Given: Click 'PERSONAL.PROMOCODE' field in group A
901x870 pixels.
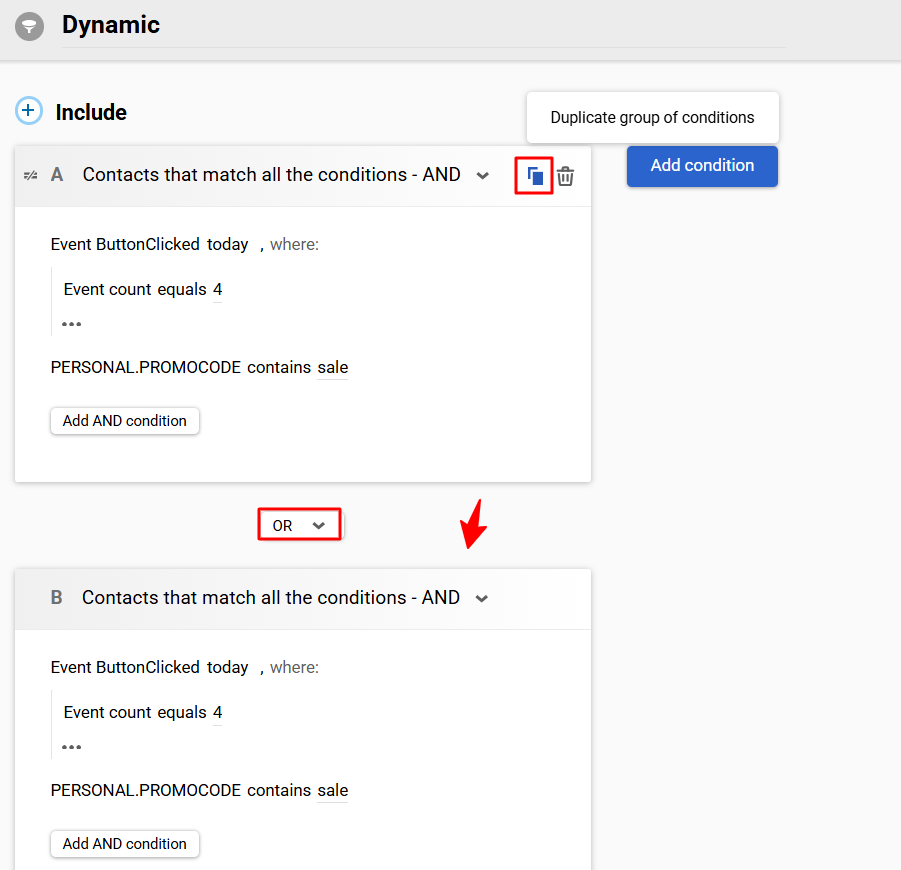Looking at the screenshot, I should pyautogui.click(x=146, y=367).
